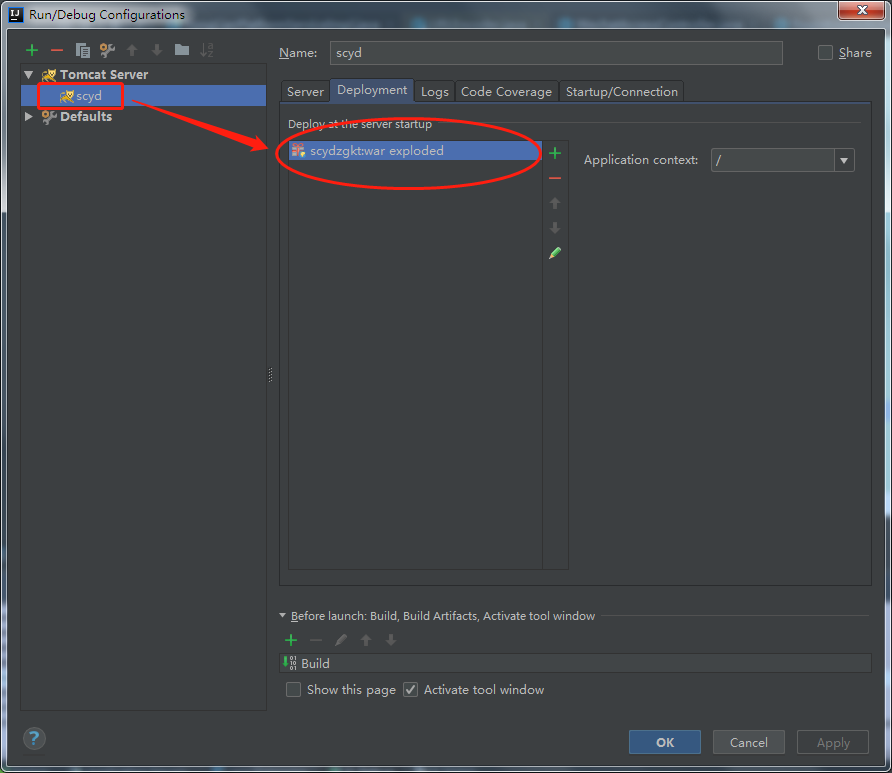Check the Show this page option
The image size is (892, 773).
294,689
